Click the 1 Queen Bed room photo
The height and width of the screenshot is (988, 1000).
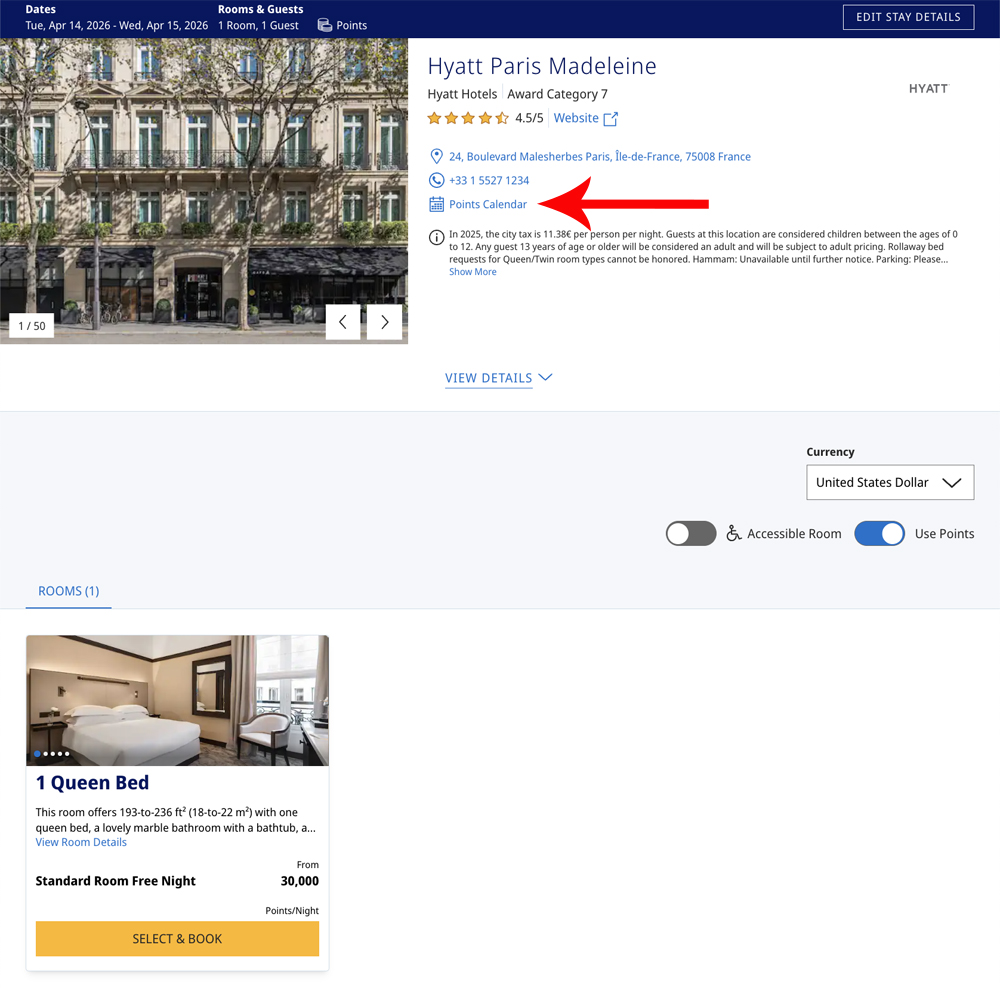pos(177,700)
